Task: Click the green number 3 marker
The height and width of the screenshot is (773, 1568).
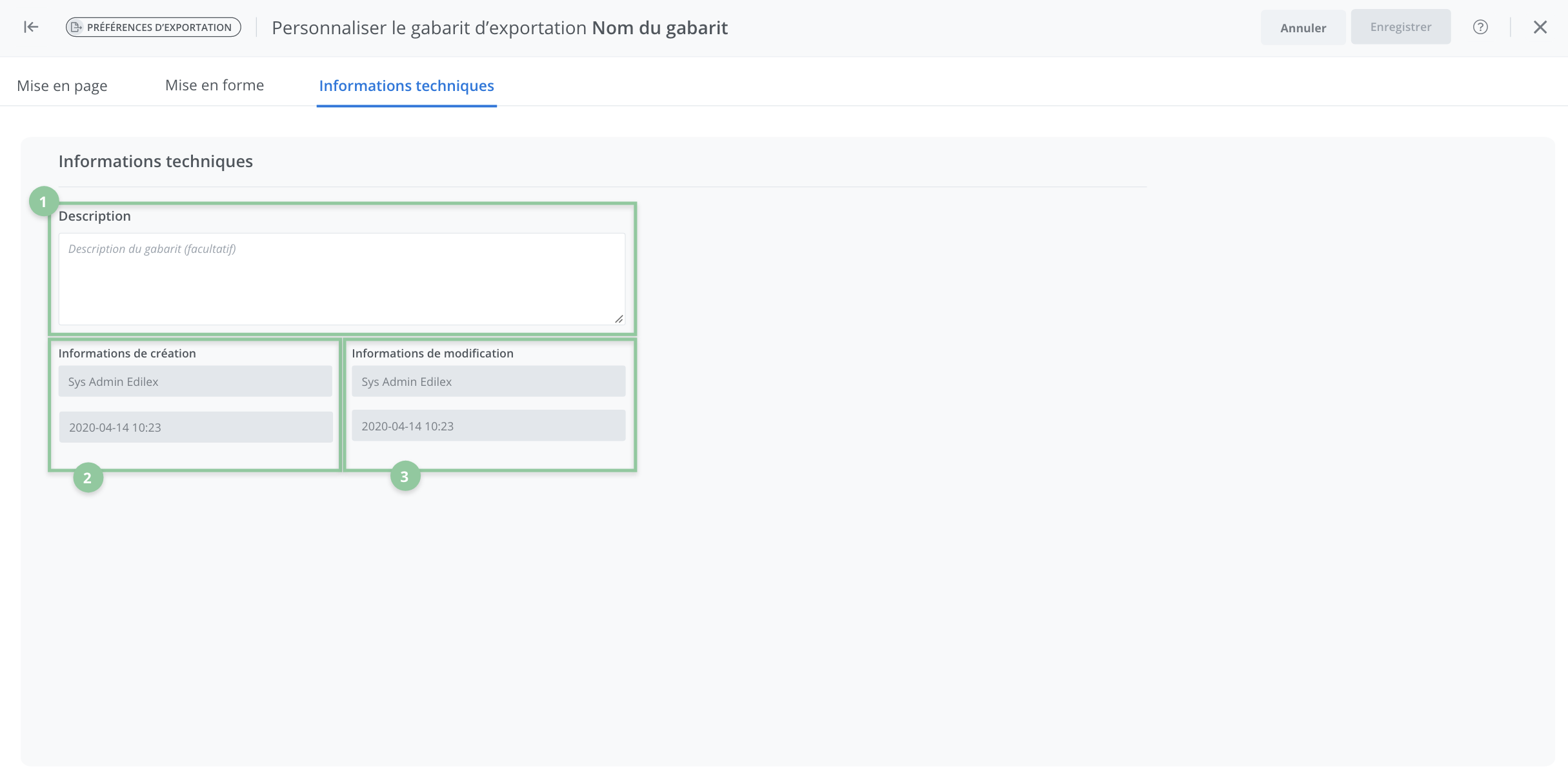Action: (x=405, y=476)
